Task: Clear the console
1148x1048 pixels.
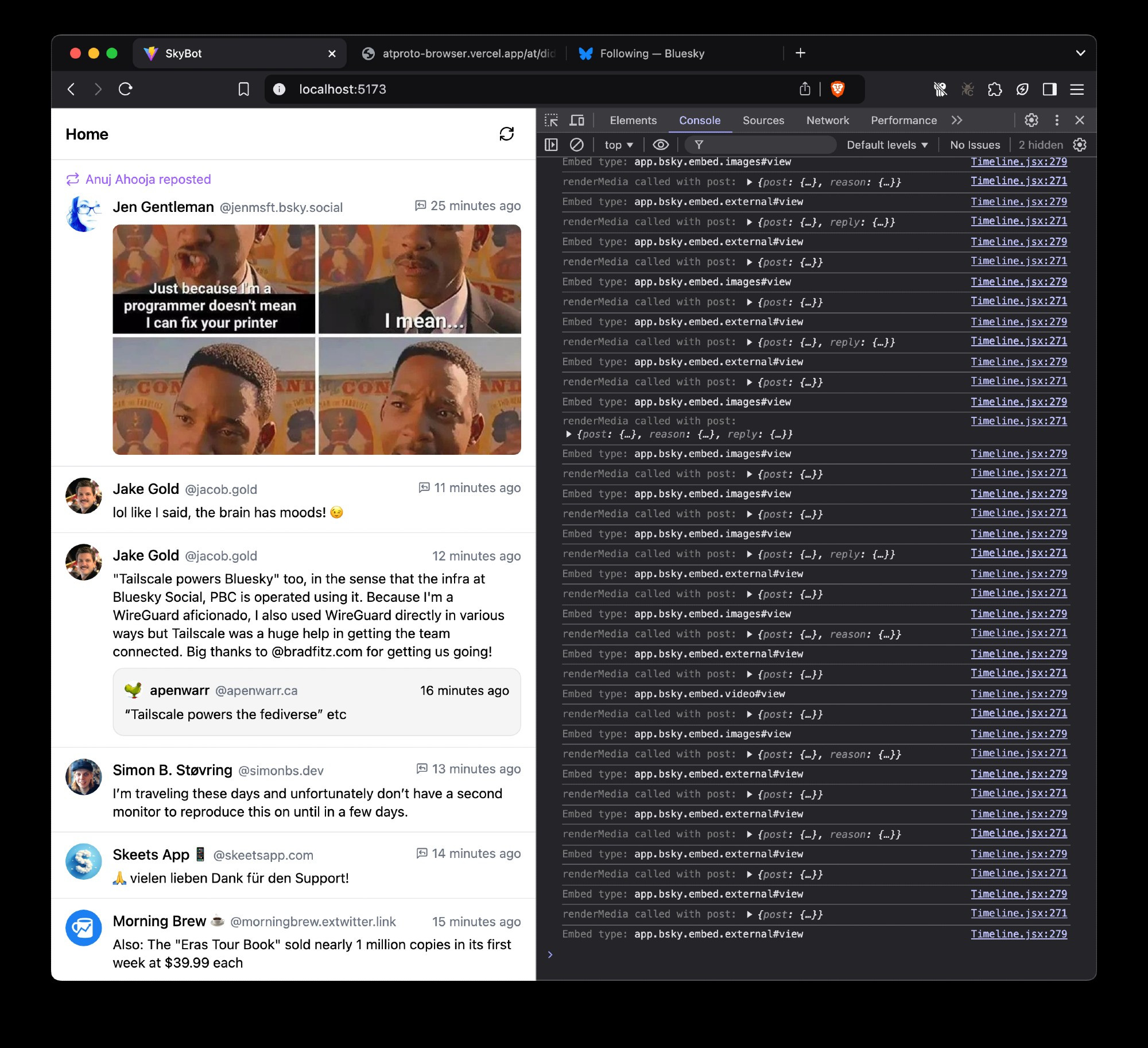Action: pyautogui.click(x=577, y=145)
